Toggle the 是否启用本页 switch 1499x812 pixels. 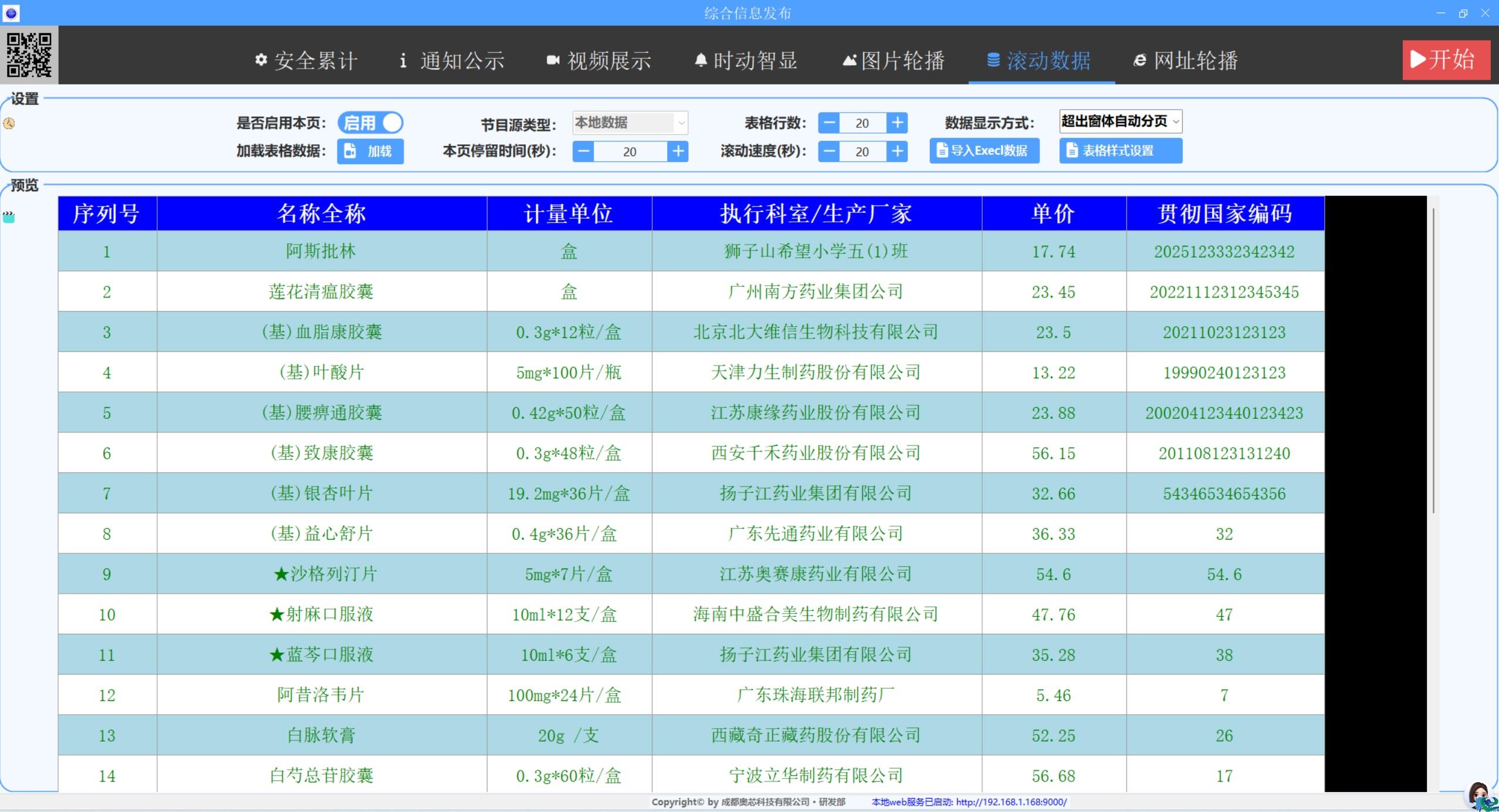pyautogui.click(x=370, y=123)
